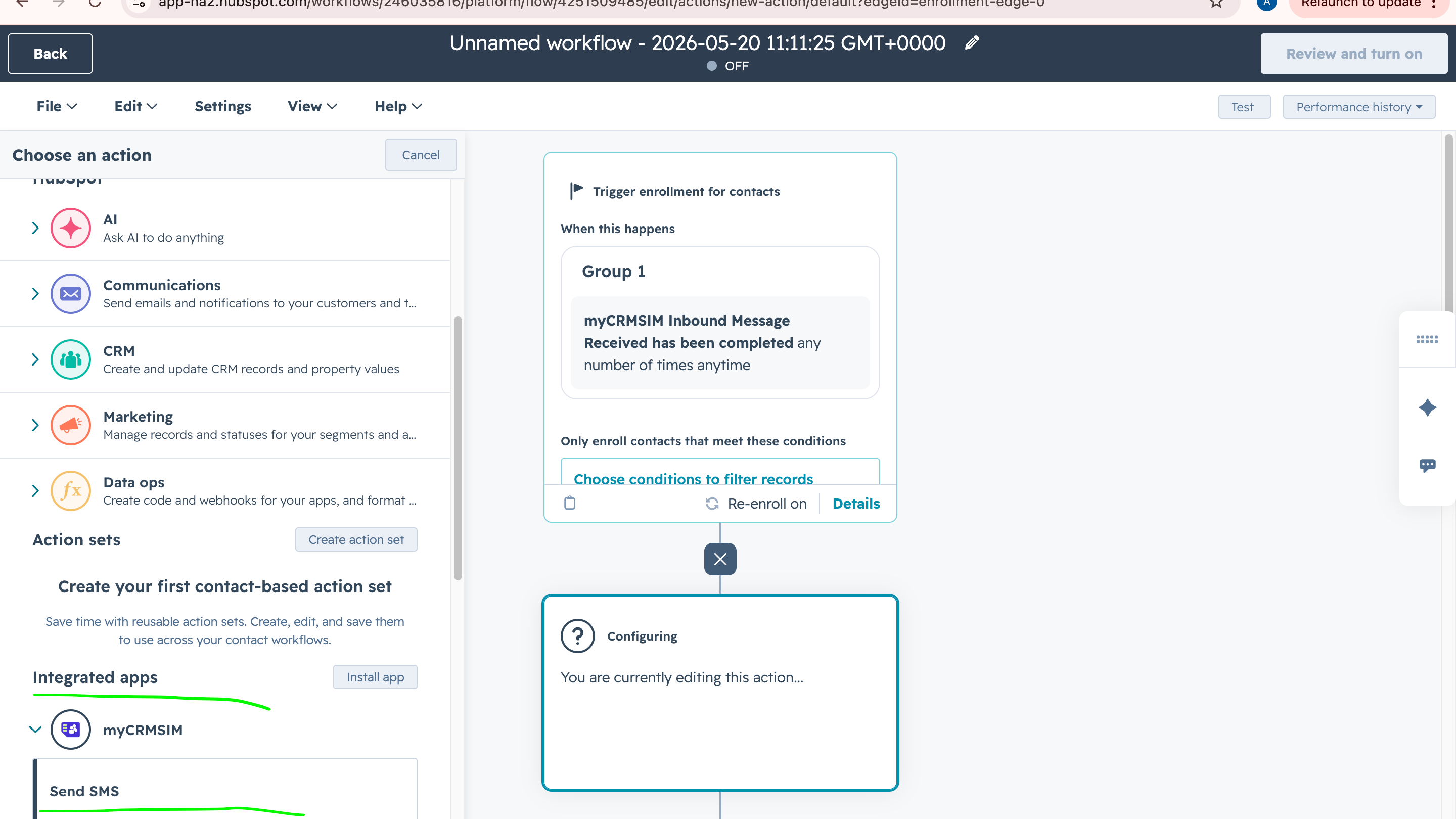The width and height of the screenshot is (1456, 819).
Task: Click the question mark Configuring icon
Action: 578,636
